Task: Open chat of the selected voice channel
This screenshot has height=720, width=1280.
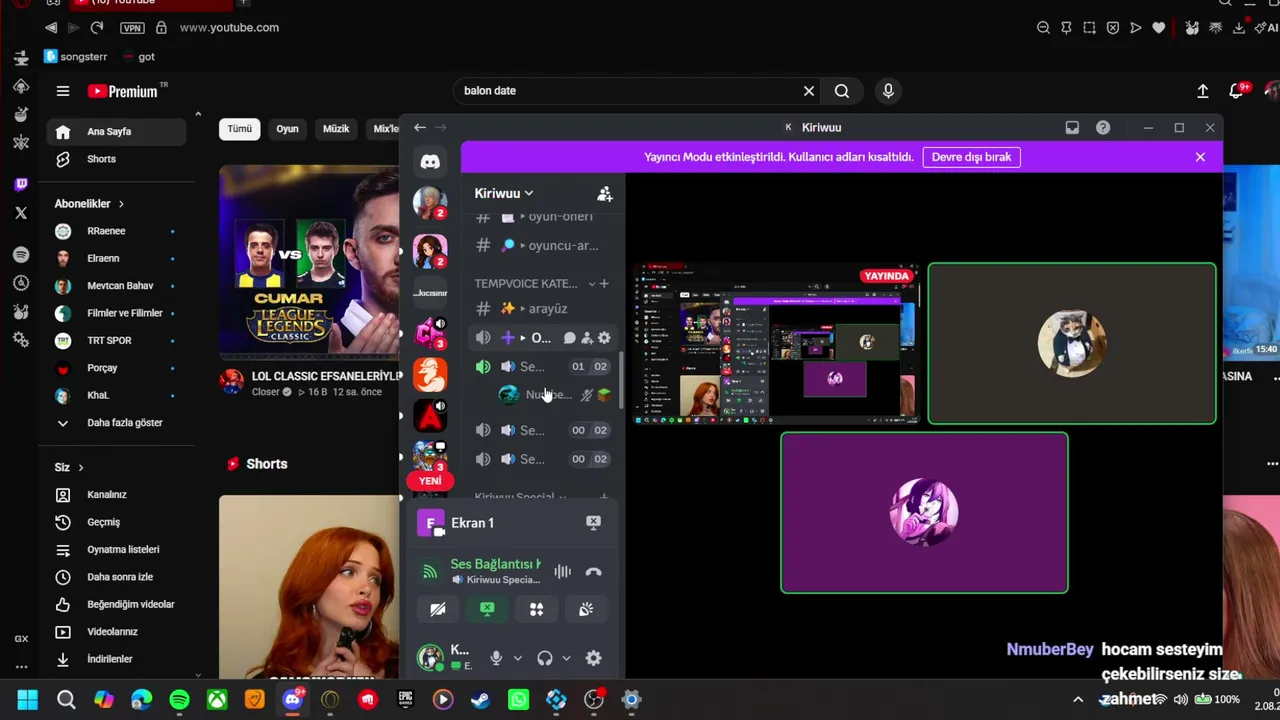Action: point(570,338)
